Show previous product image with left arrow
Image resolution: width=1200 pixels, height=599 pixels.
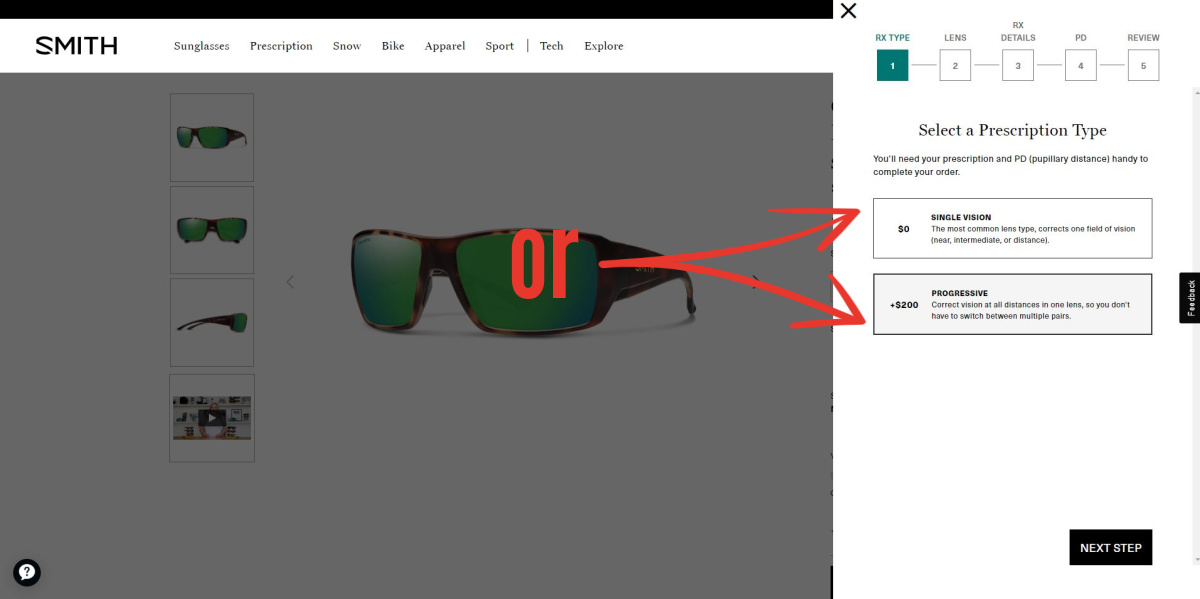click(290, 282)
